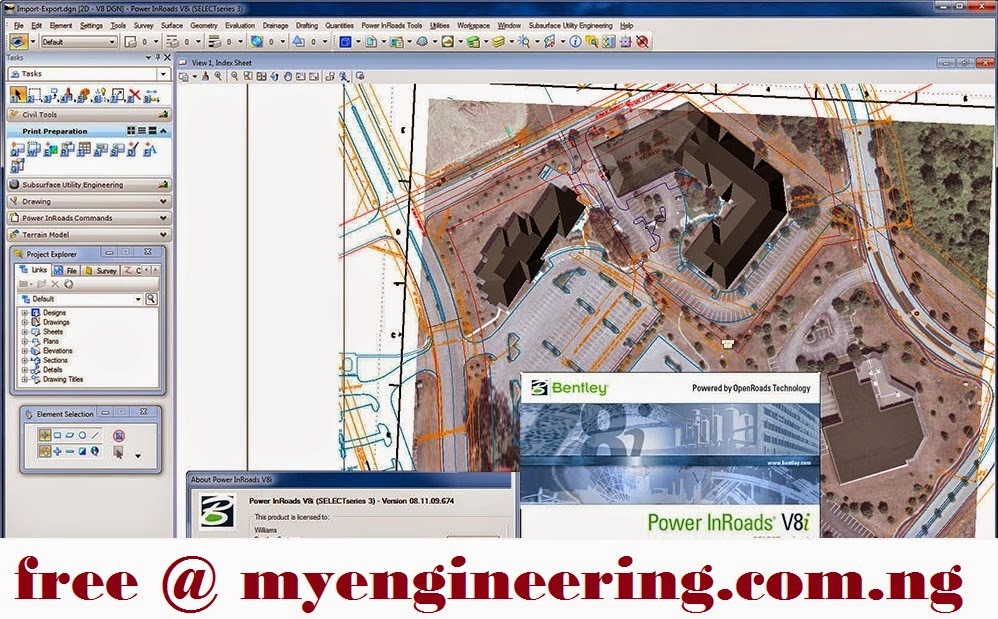Open View Attributes in the View 1 toolbar
998x619 pixels.
184,76
